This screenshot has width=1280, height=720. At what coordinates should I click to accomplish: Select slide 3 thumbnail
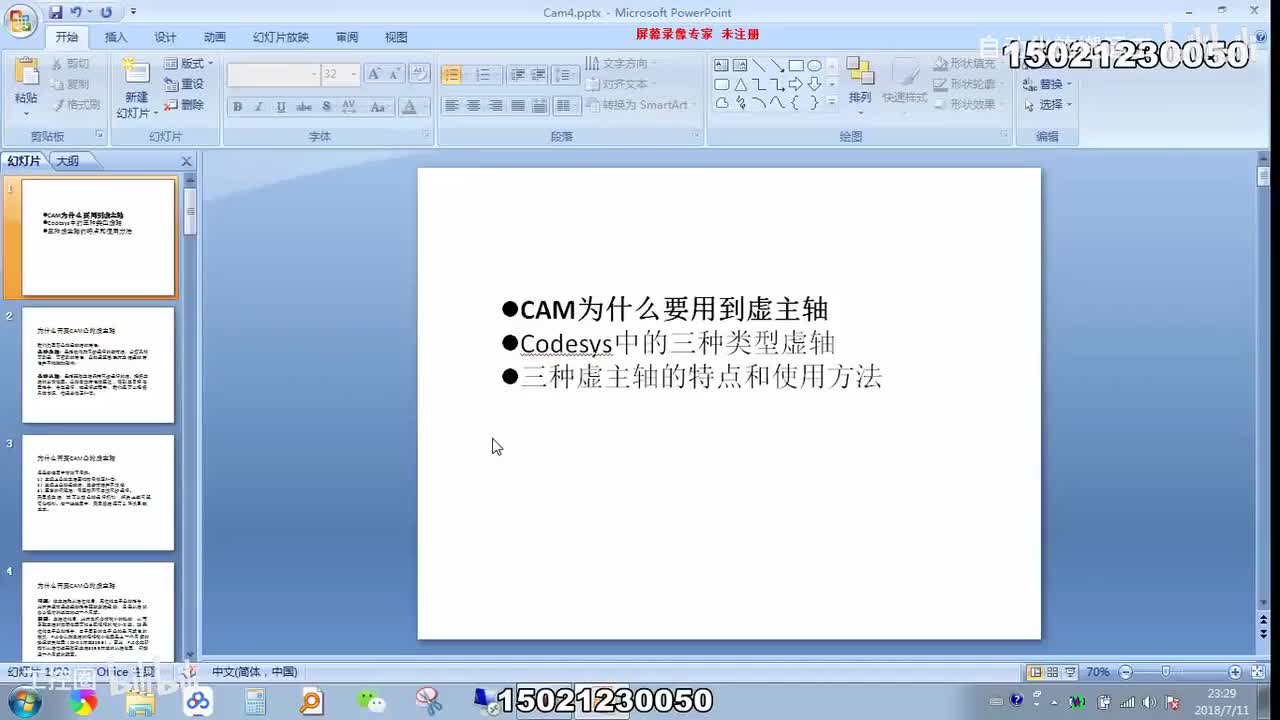98,493
